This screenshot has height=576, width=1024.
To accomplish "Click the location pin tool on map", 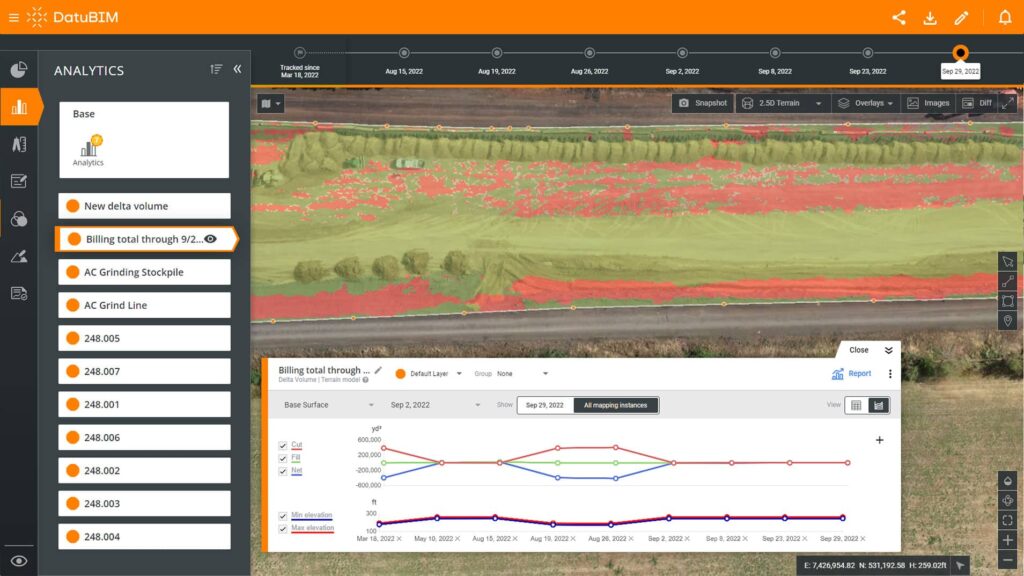I will (x=1008, y=321).
